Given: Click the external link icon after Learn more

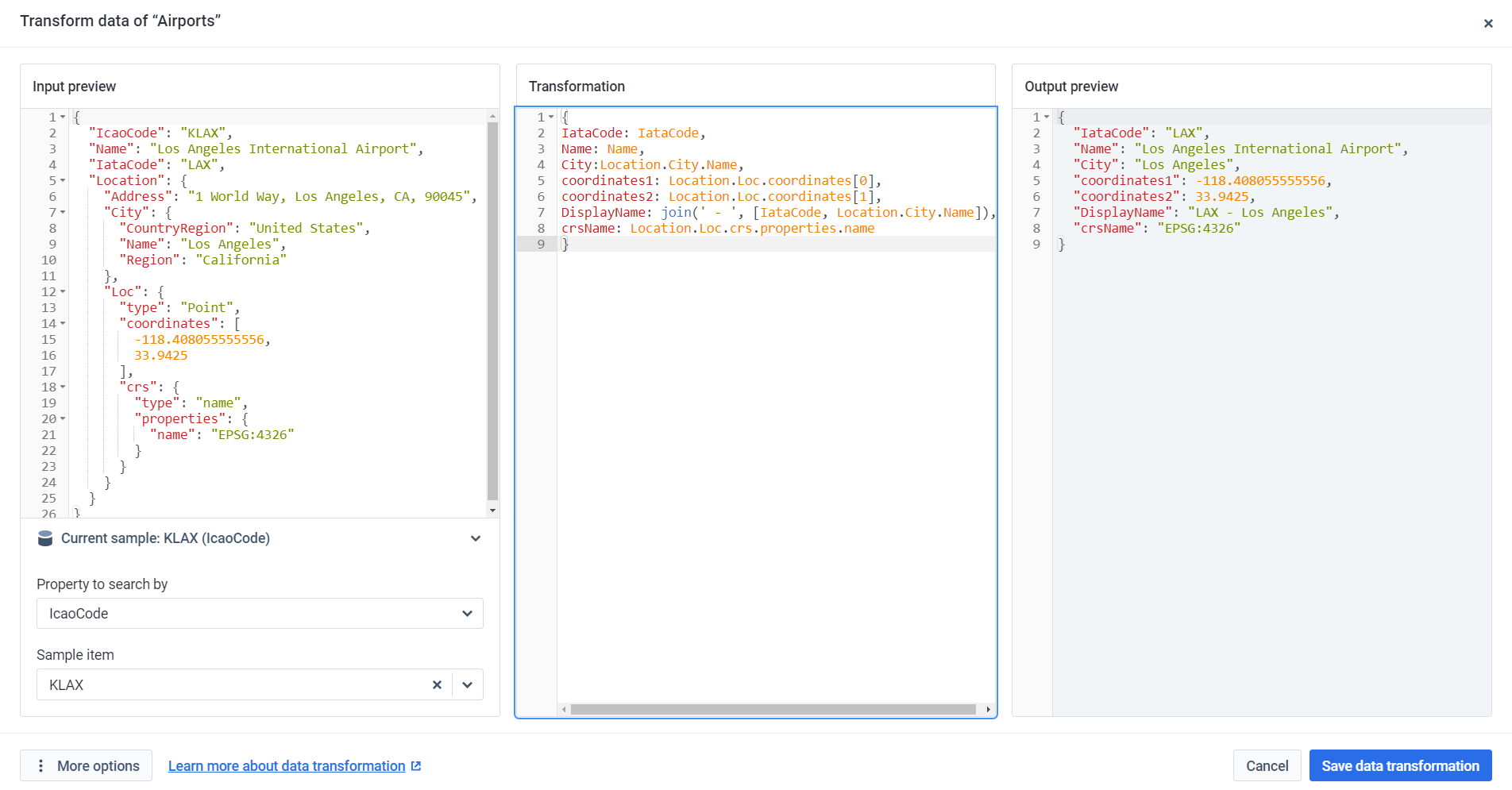Looking at the screenshot, I should [416, 765].
